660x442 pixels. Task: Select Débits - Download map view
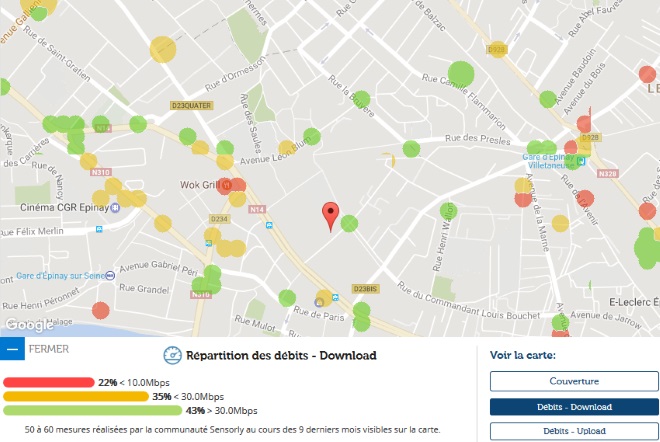pyautogui.click(x=574, y=407)
